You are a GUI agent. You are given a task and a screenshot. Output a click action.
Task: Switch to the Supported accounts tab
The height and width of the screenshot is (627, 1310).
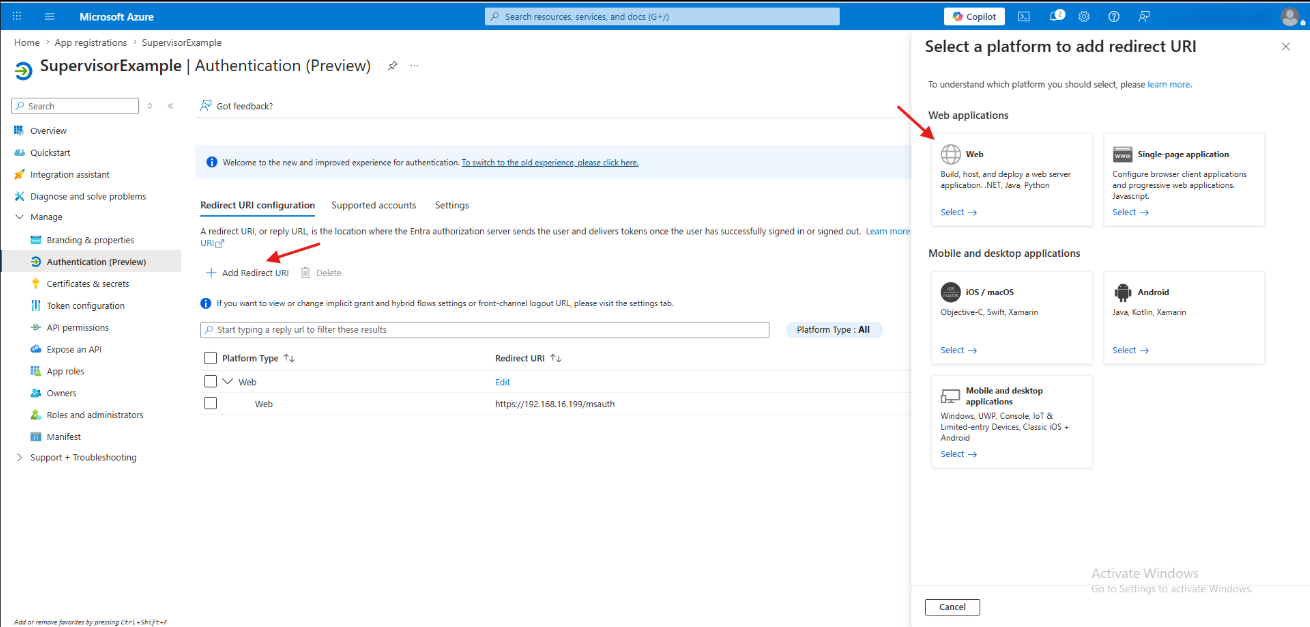(x=374, y=205)
